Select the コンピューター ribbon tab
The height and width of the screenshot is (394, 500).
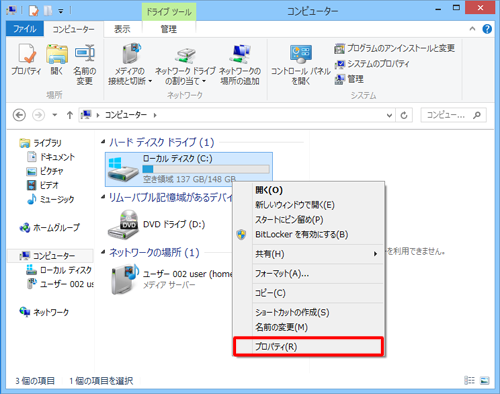click(73, 29)
